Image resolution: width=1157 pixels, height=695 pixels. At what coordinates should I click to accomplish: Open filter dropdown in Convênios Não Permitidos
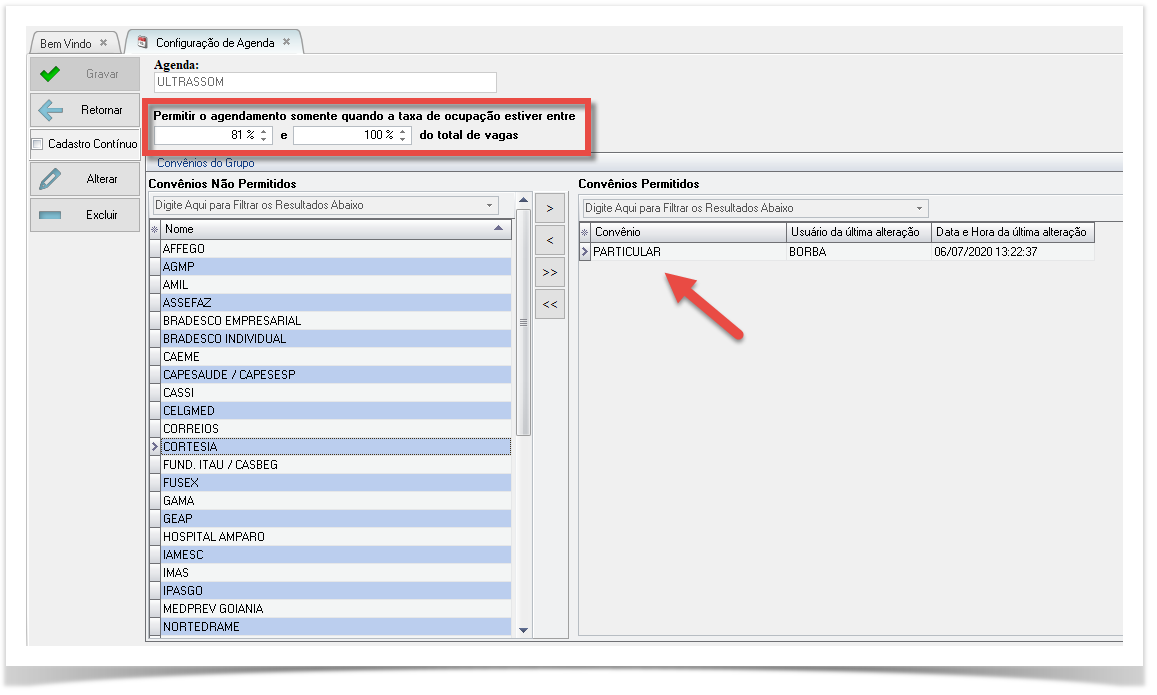(490, 206)
